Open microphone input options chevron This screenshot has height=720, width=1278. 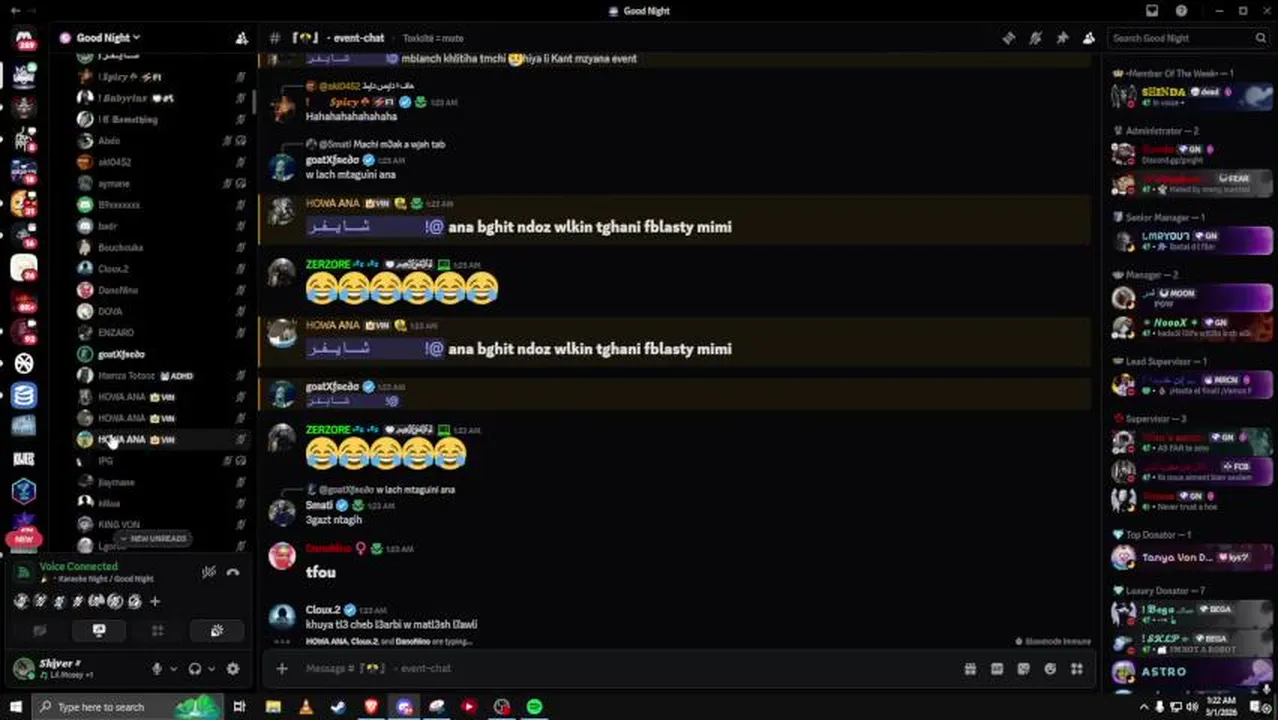click(x=173, y=669)
